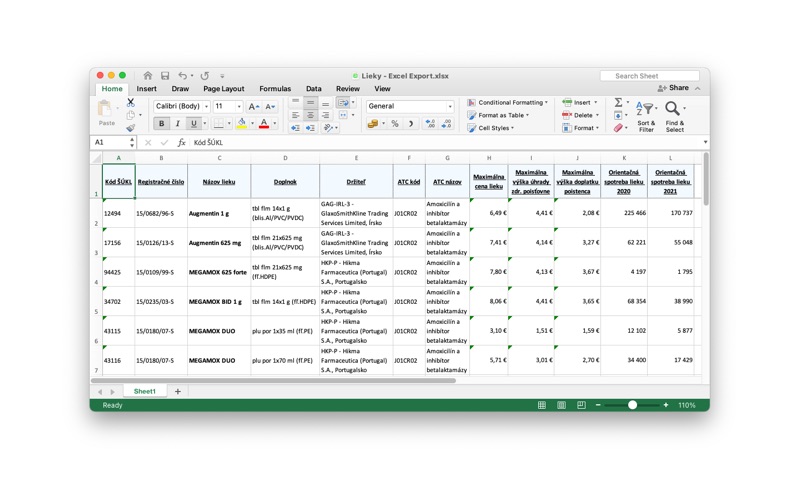Open the Format cells dropdown

coord(581,128)
